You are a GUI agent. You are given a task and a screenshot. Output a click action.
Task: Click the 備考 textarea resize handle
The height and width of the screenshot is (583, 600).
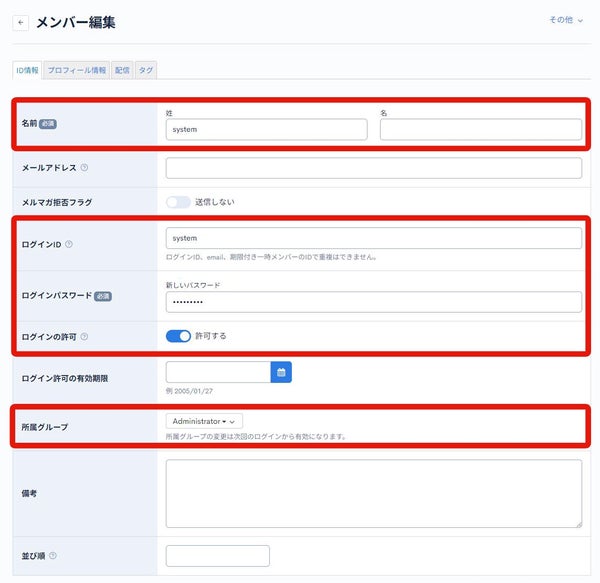click(x=579, y=524)
